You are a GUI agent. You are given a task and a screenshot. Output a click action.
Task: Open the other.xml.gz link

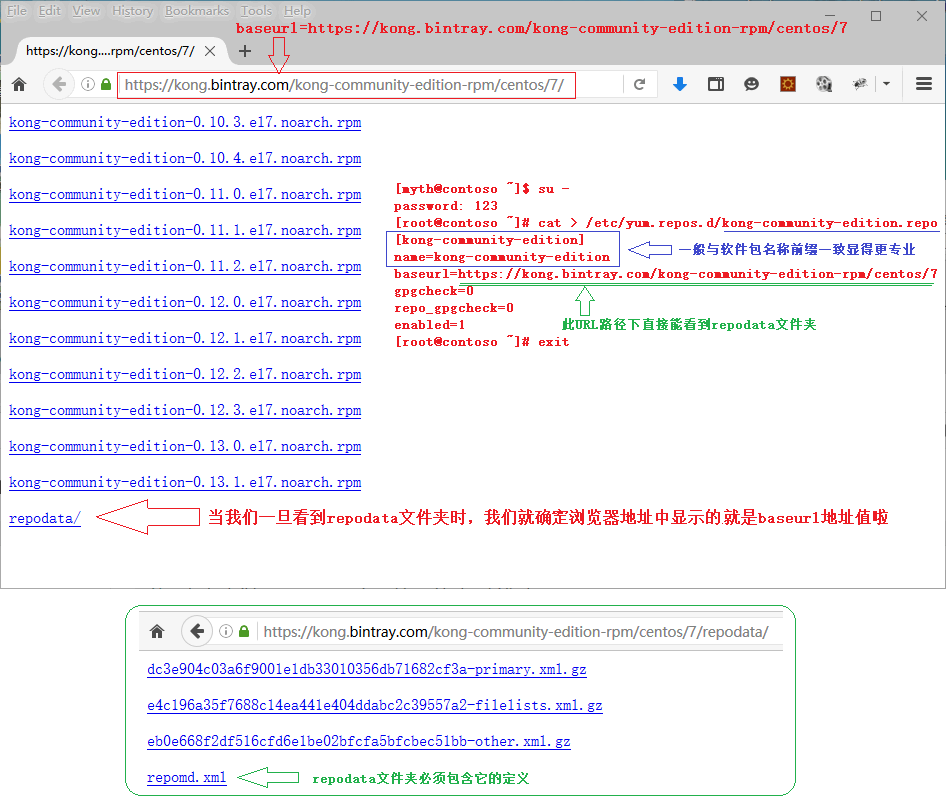(x=358, y=742)
